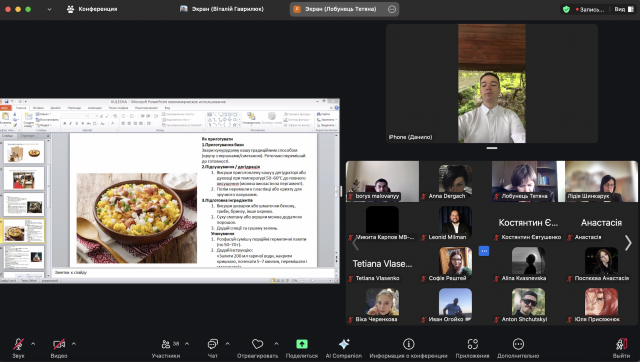The width and height of the screenshot is (640, 362).
Task: Expand video options arrow next to Видео
Action: click(x=74, y=344)
